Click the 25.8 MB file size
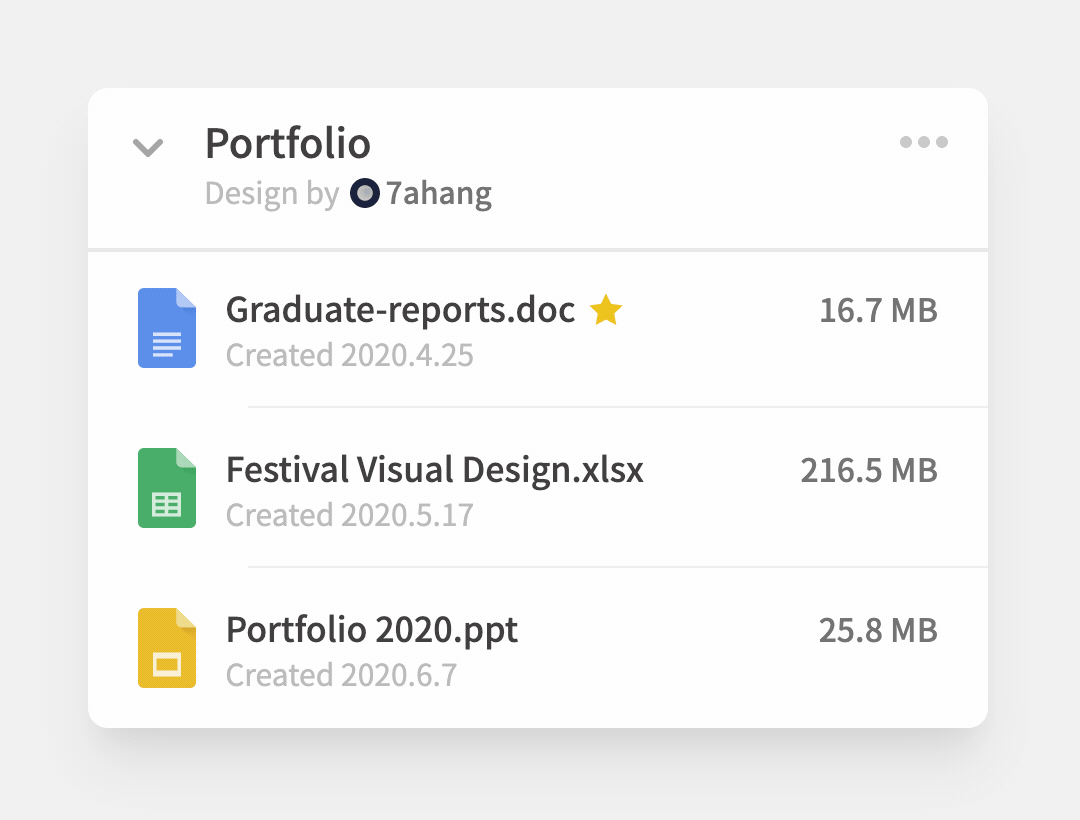1080x820 pixels. click(x=878, y=631)
